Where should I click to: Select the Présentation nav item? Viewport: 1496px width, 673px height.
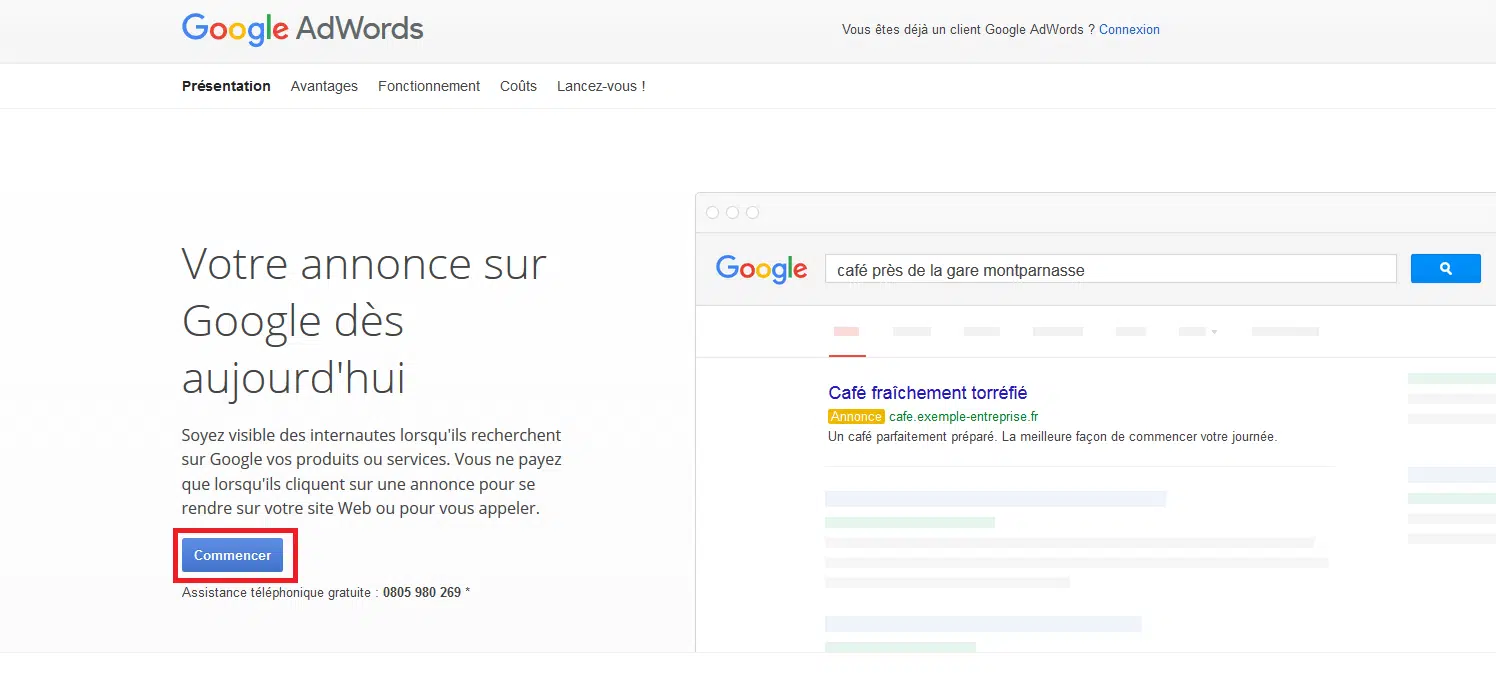(226, 86)
